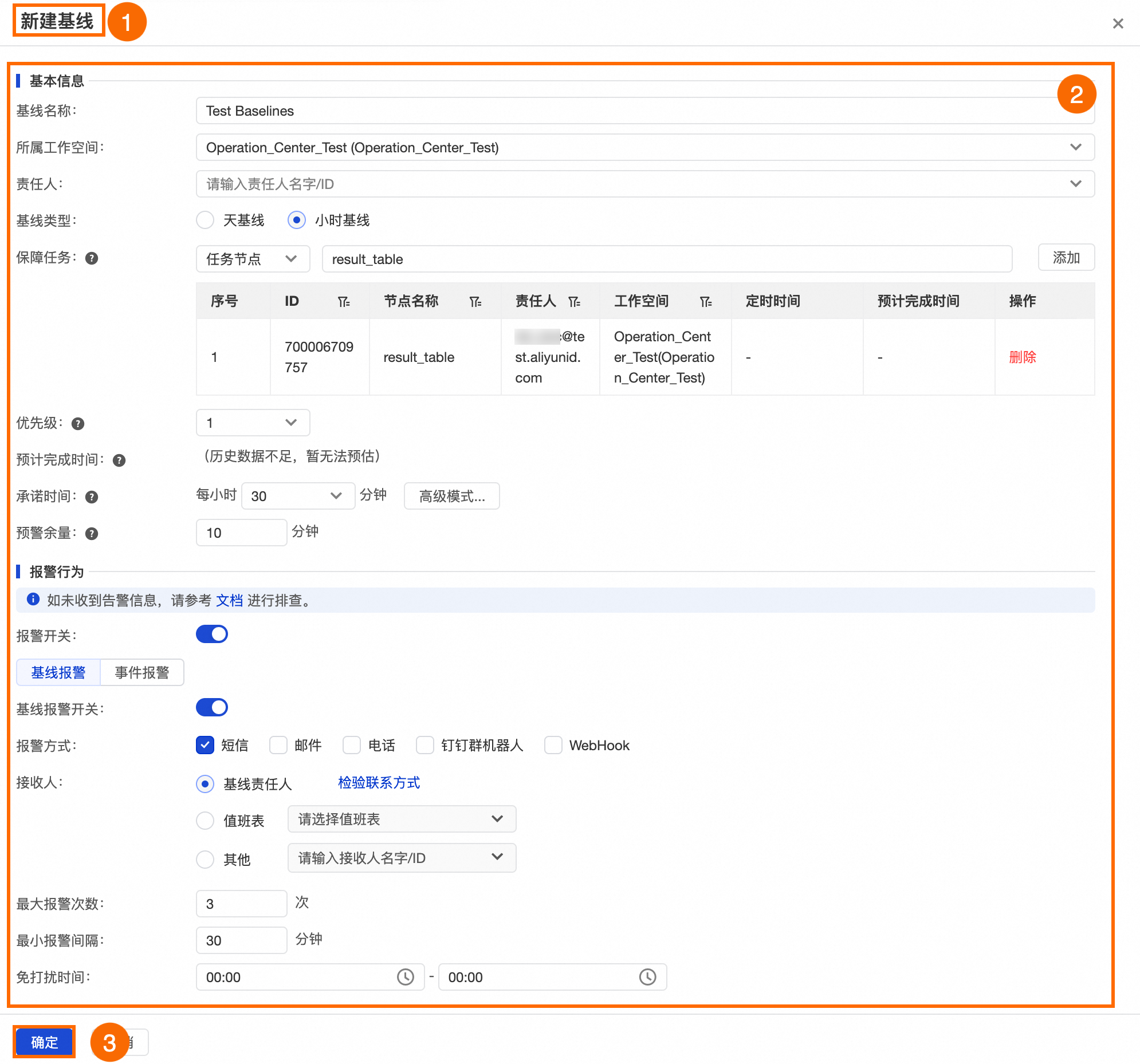1140x1064 pixels.
Task: Open the 请输入接收人名字/ID dropdown
Action: click(x=402, y=858)
